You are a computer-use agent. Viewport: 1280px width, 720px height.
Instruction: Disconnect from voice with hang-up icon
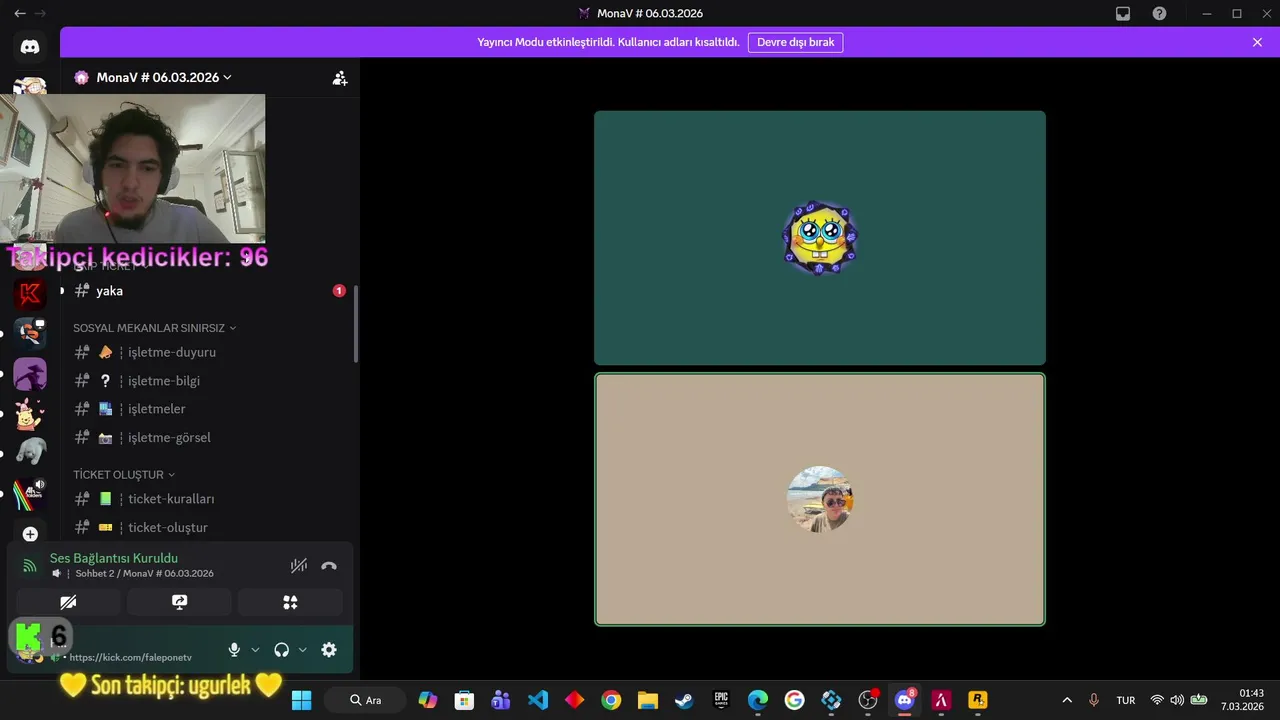tap(329, 566)
